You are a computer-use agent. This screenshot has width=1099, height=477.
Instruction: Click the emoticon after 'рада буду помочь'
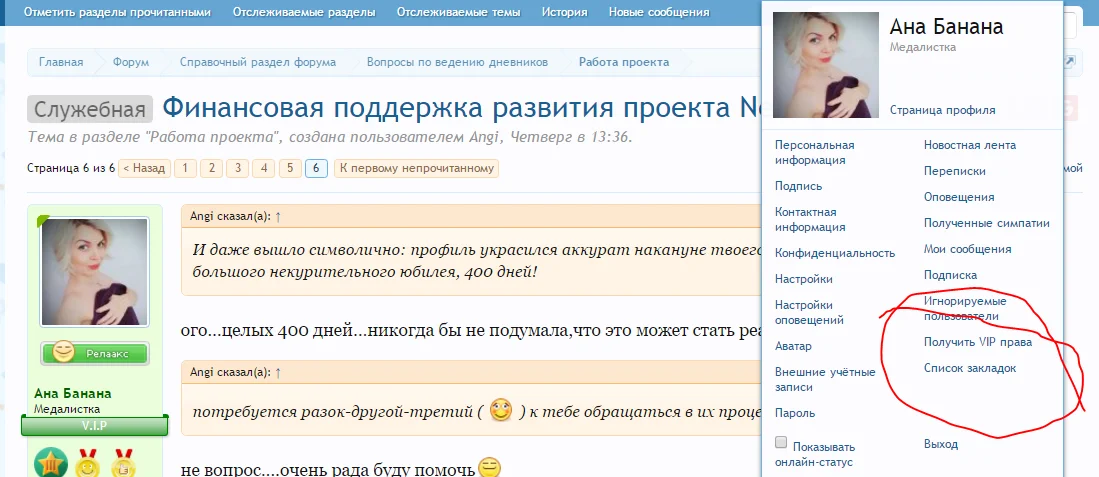point(489,468)
